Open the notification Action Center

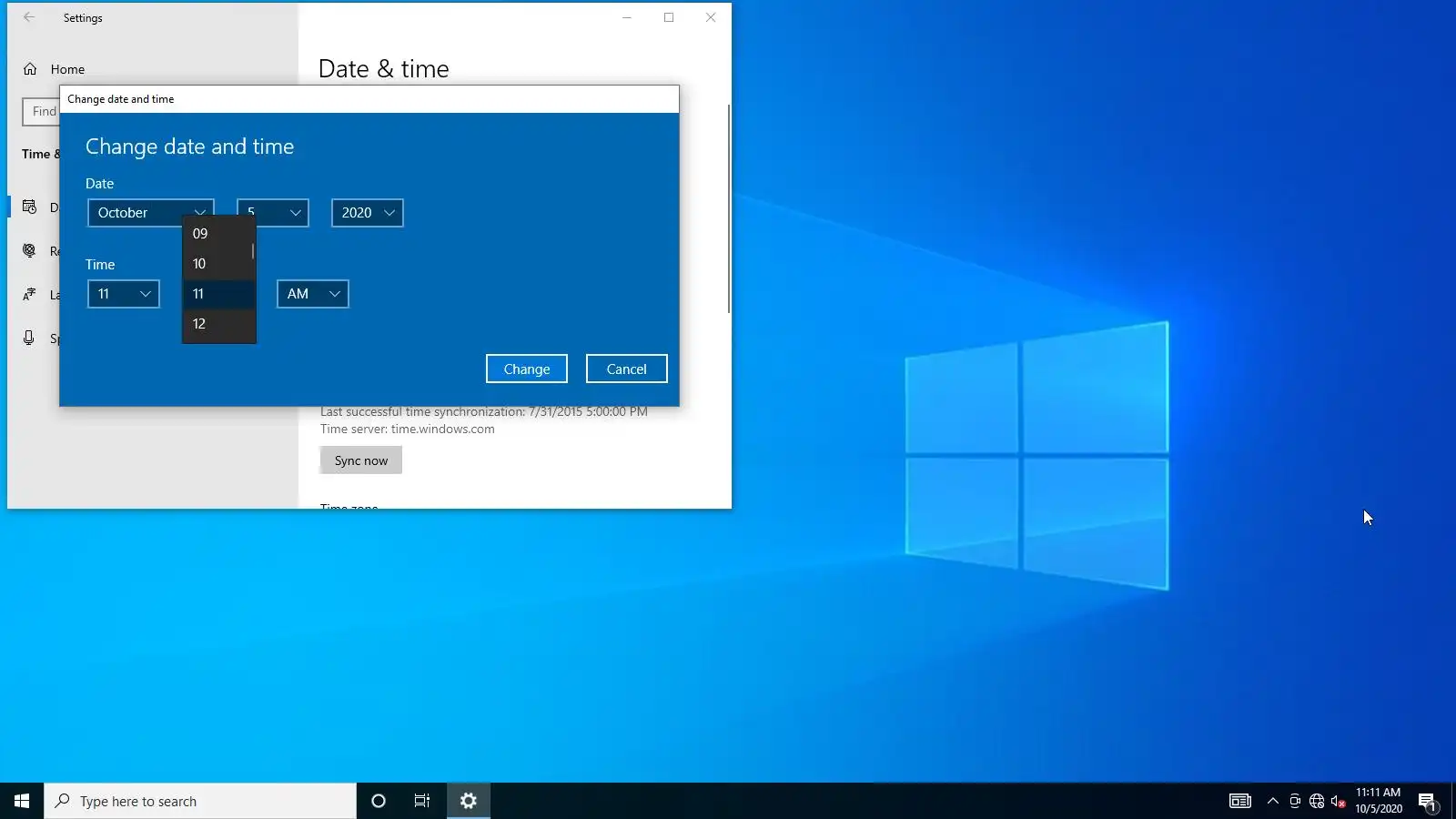(1428, 802)
